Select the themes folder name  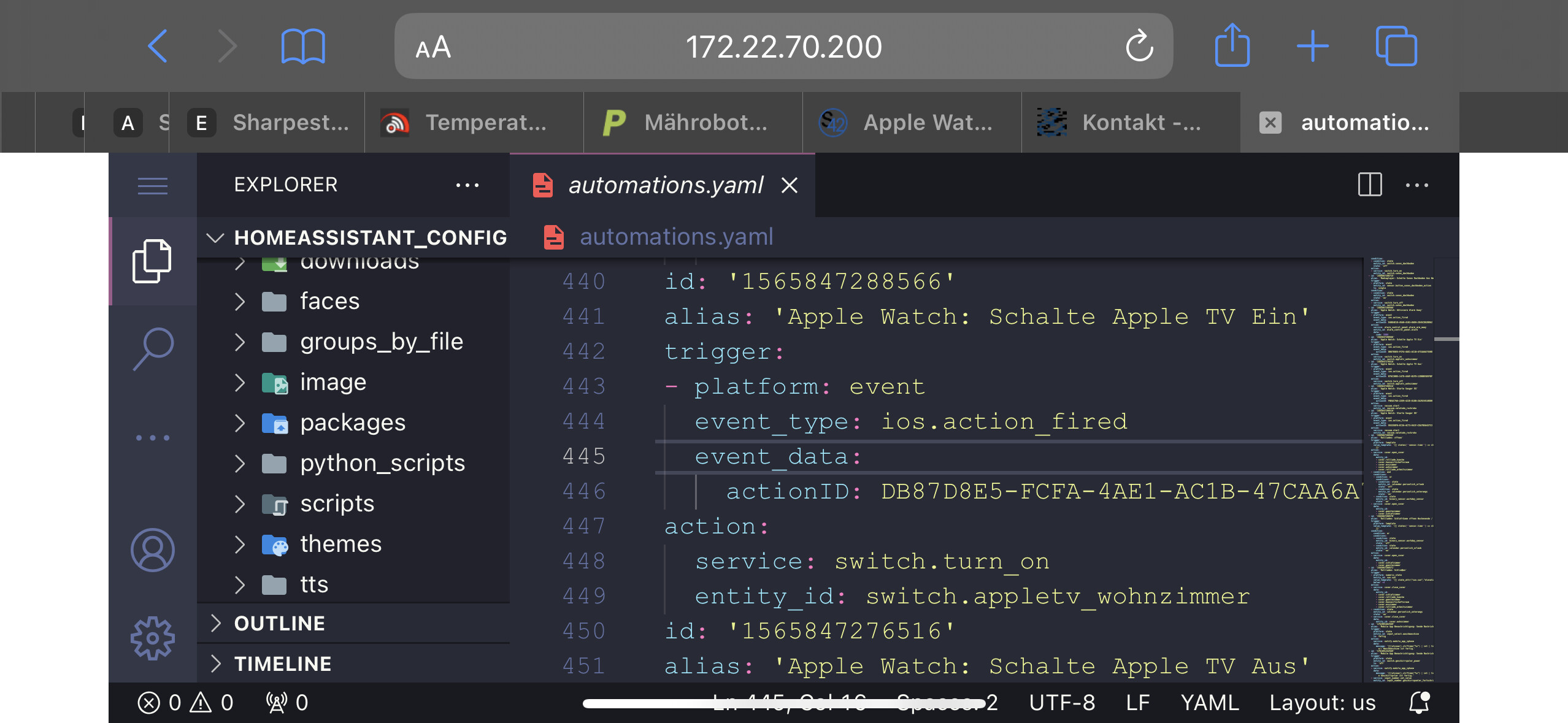[340, 544]
